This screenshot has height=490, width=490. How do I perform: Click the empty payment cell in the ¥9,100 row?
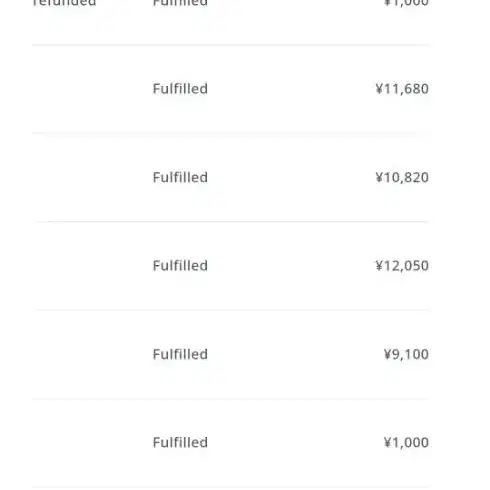[x=90, y=354]
